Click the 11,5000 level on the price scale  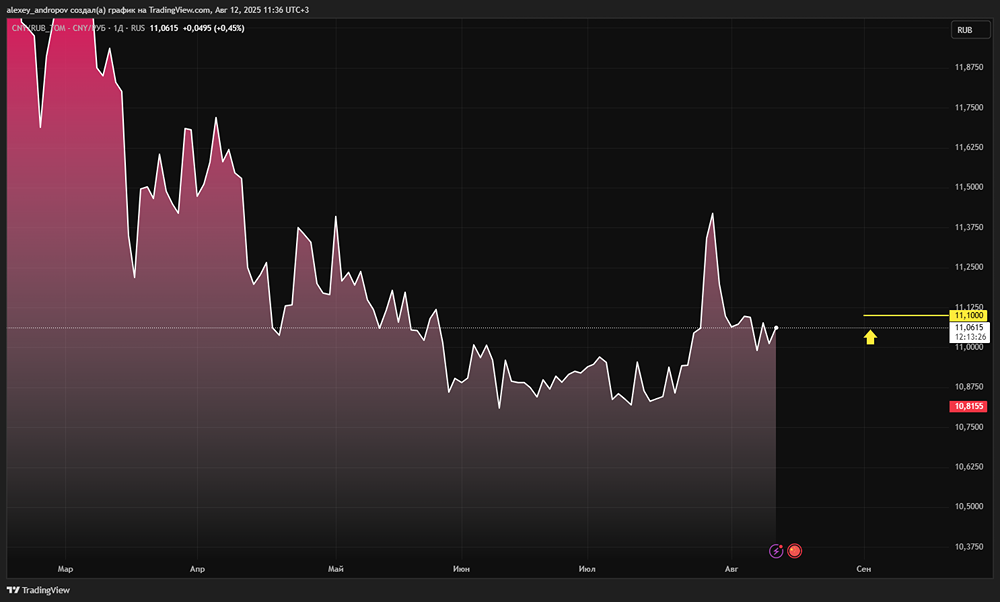click(x=969, y=187)
